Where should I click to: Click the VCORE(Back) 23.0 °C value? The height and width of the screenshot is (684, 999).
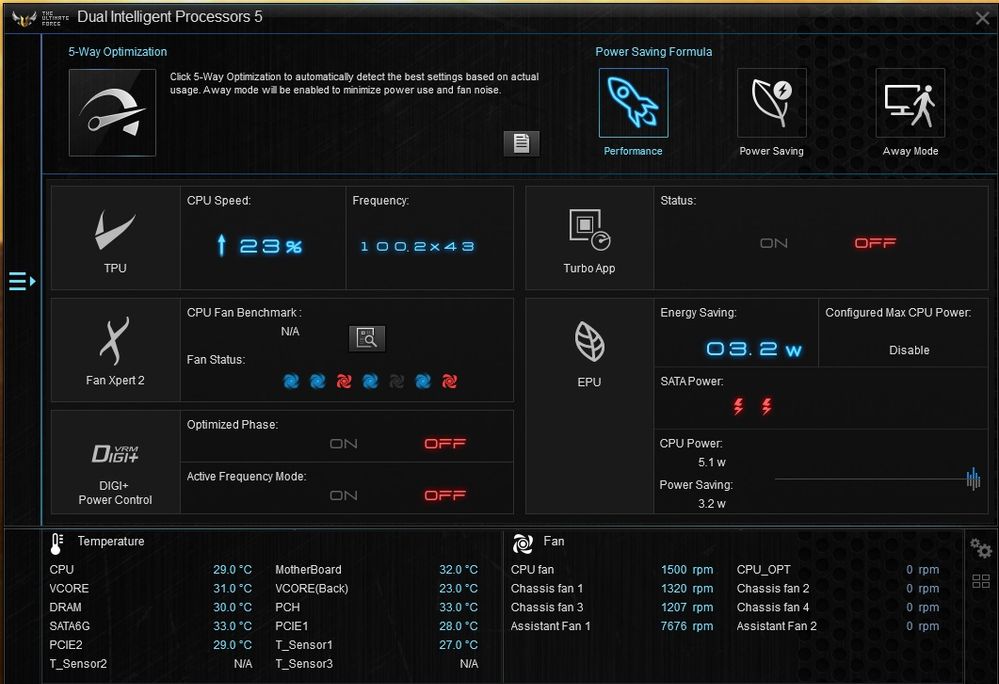click(458, 588)
